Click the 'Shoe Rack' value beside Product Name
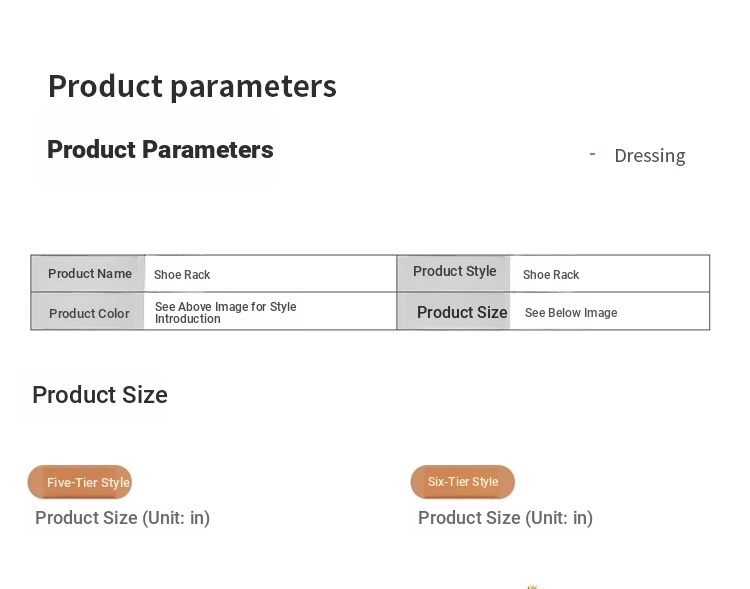Image resolution: width=750 pixels, height=589 pixels. pyautogui.click(x=182, y=275)
